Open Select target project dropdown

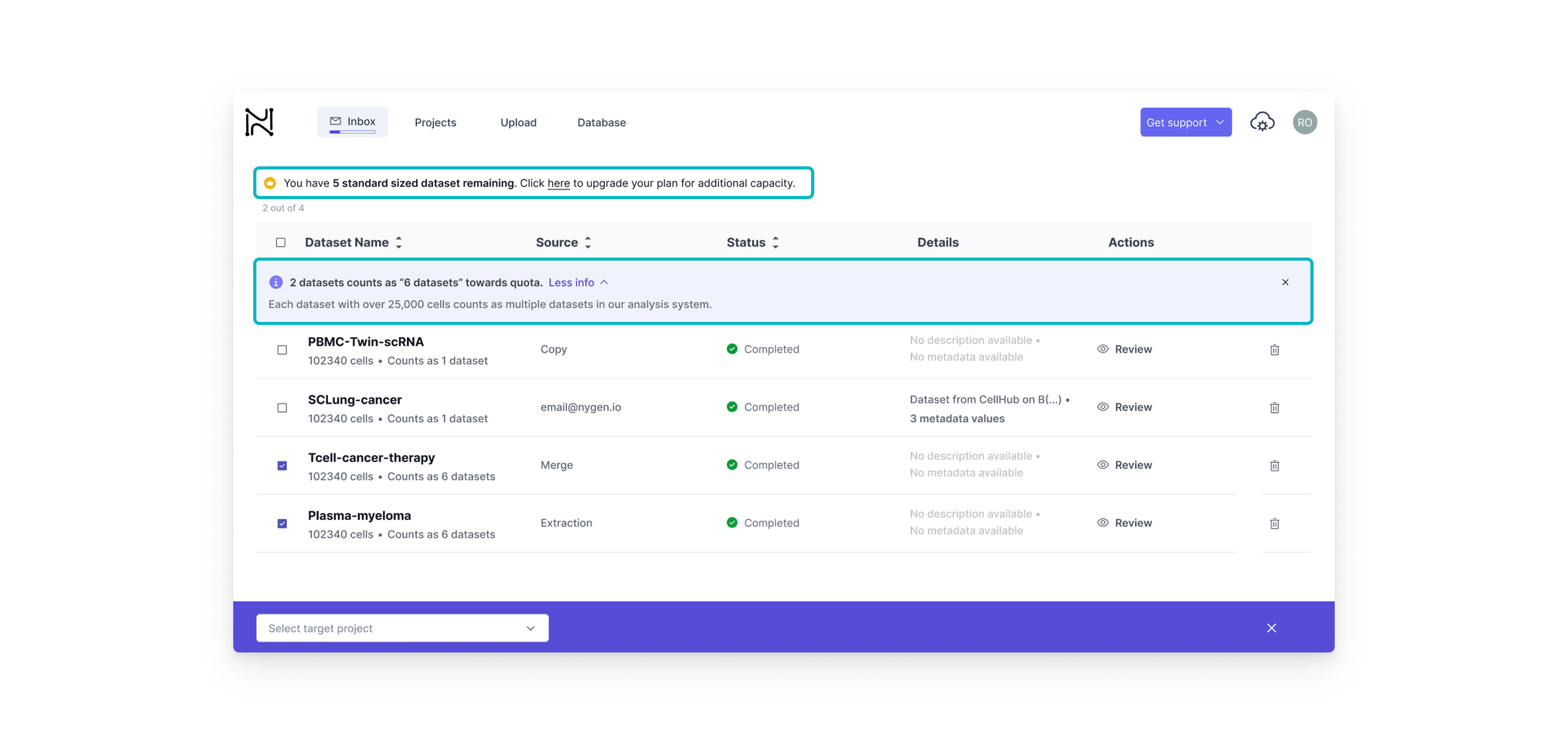402,627
